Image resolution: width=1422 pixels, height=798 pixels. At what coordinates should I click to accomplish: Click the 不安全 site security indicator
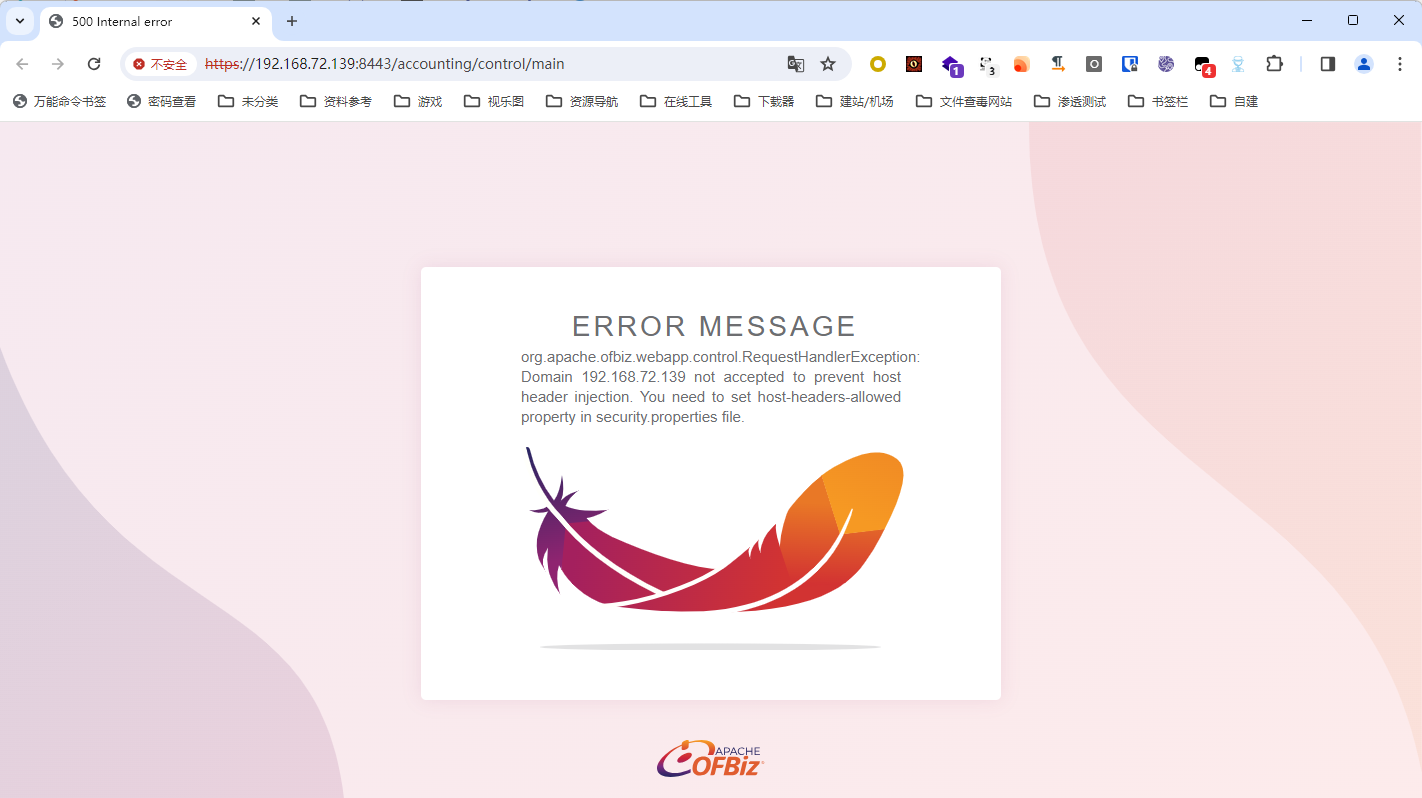(160, 64)
